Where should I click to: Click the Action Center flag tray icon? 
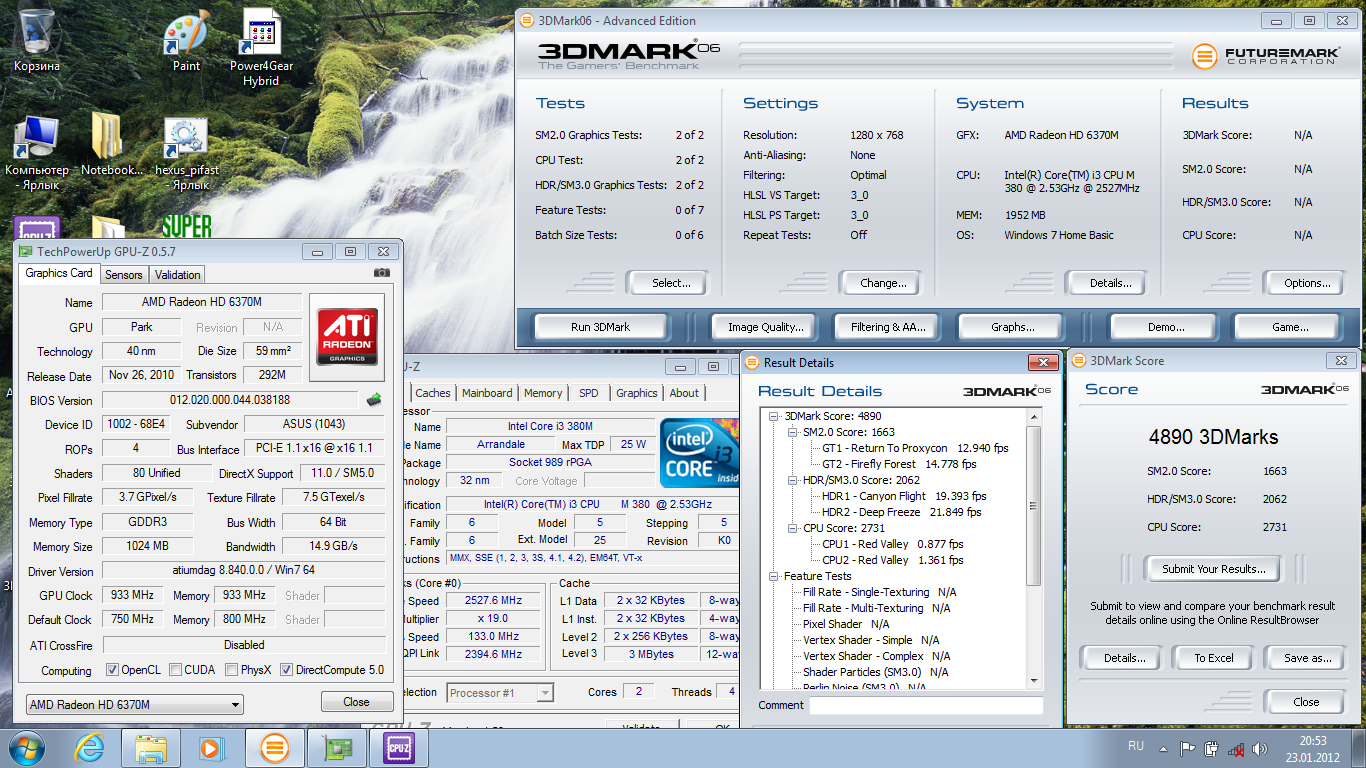[1187, 747]
